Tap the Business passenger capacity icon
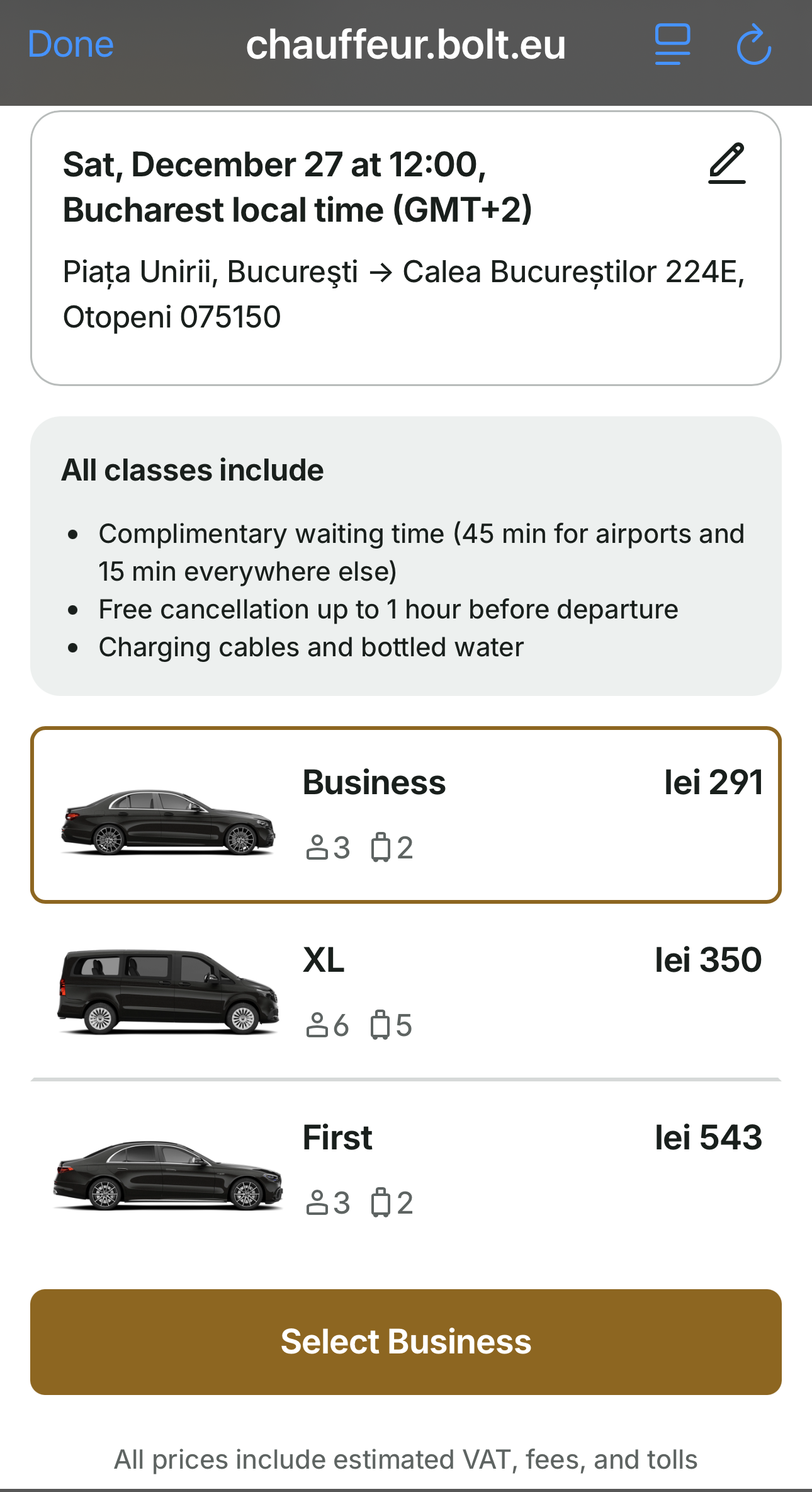The width and height of the screenshot is (812, 1492). (x=317, y=848)
